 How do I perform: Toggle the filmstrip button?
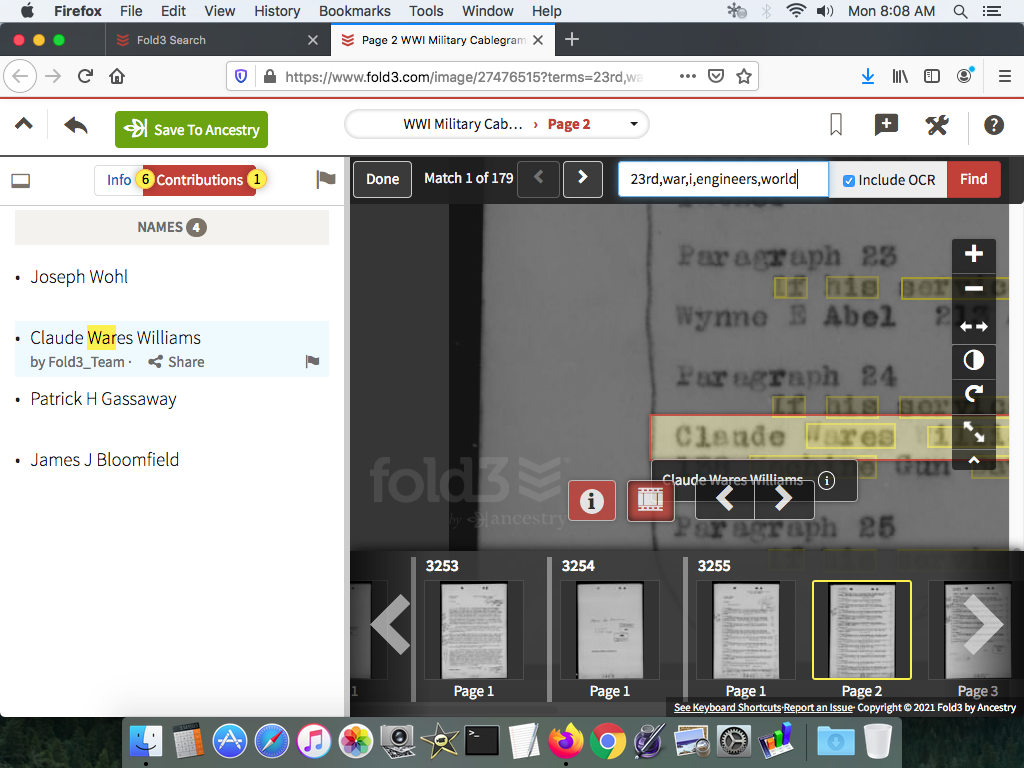650,500
